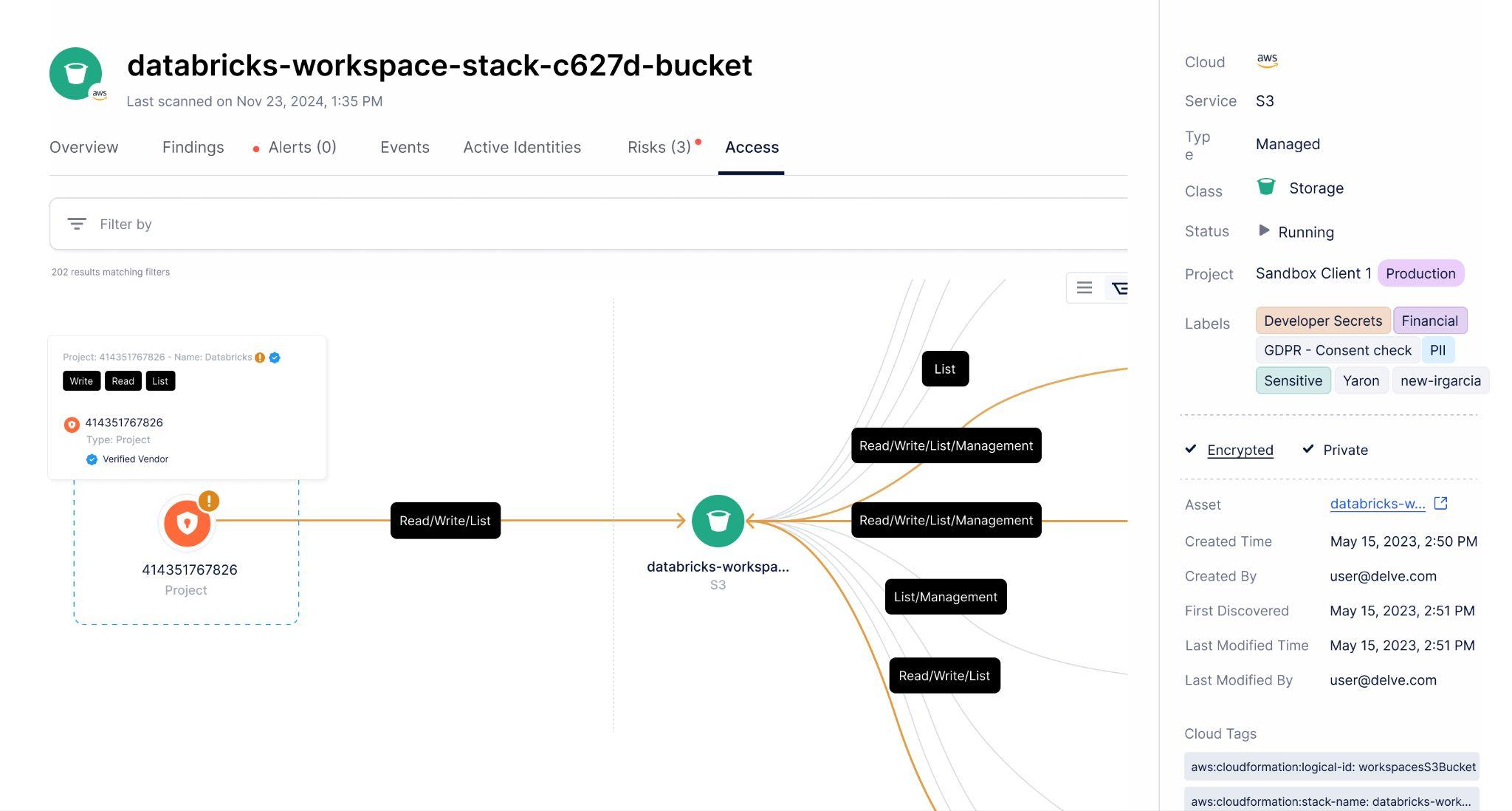1512x811 pixels.
Task: Click the databricks-workspa... node label
Action: coord(718,567)
